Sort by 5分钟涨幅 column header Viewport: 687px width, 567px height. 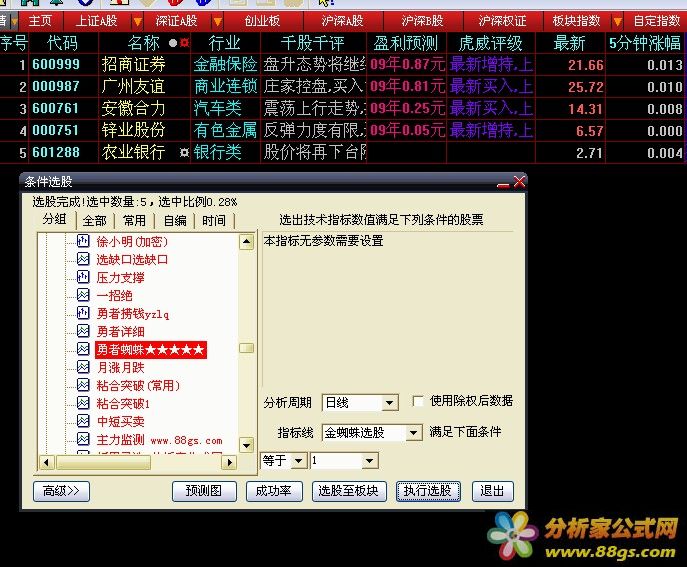coord(645,43)
